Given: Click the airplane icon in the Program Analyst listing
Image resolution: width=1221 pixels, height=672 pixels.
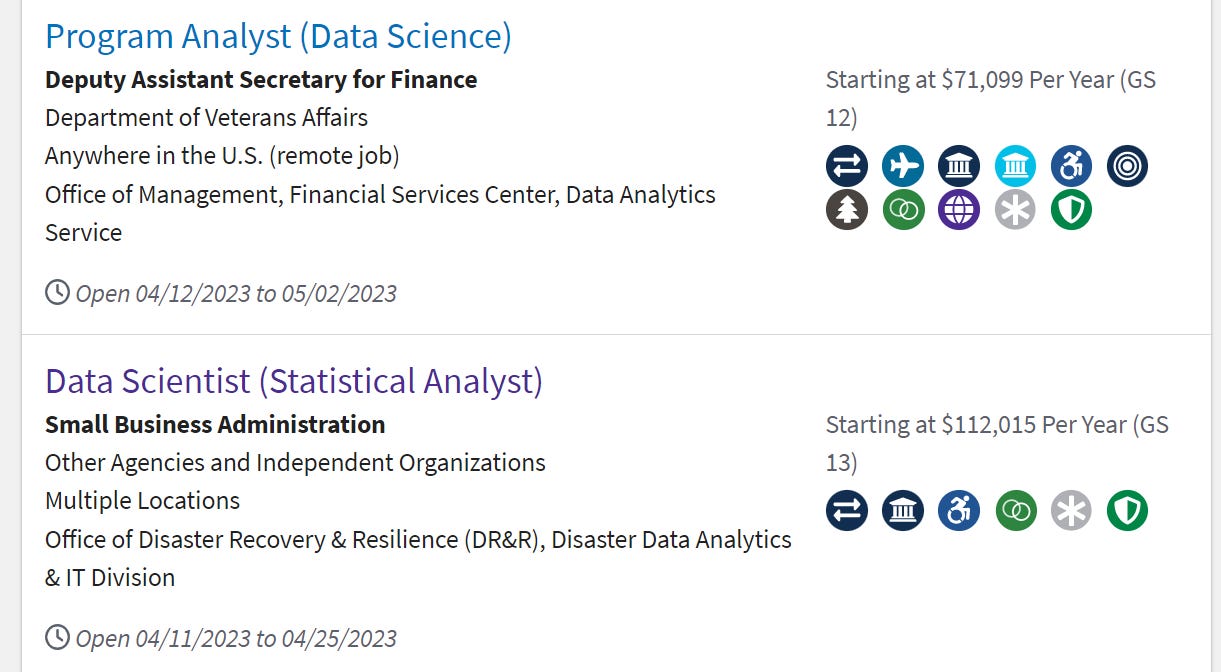Looking at the screenshot, I should tap(903, 166).
